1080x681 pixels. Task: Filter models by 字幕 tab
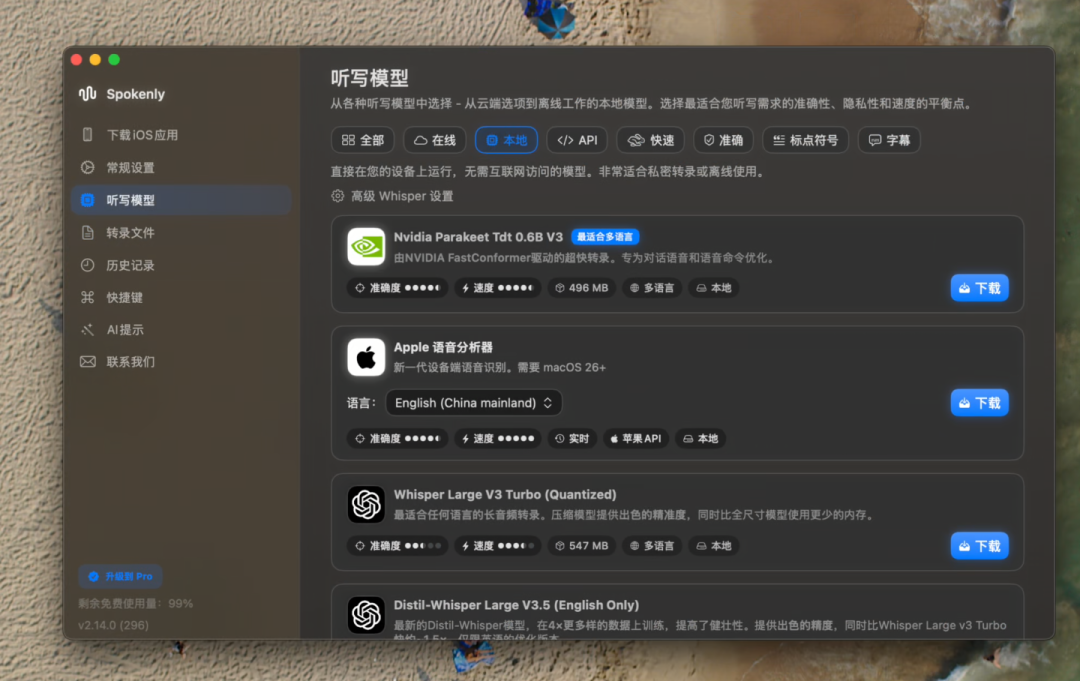pyautogui.click(x=889, y=140)
